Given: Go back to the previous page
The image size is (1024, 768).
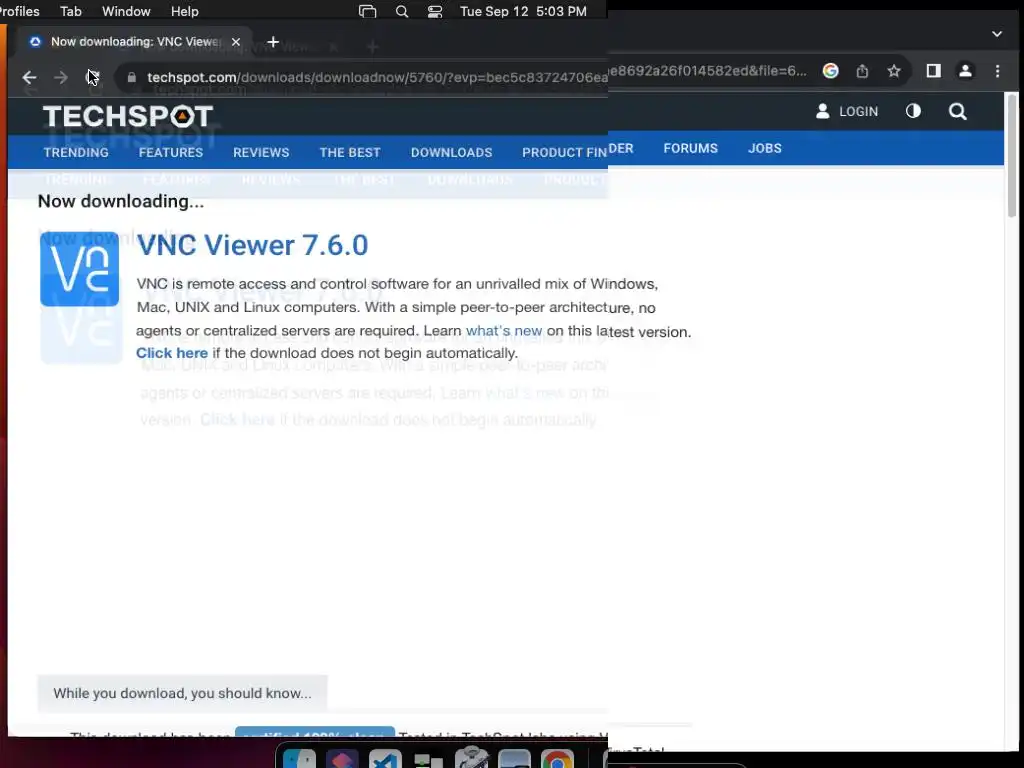Looking at the screenshot, I should pos(29,78).
